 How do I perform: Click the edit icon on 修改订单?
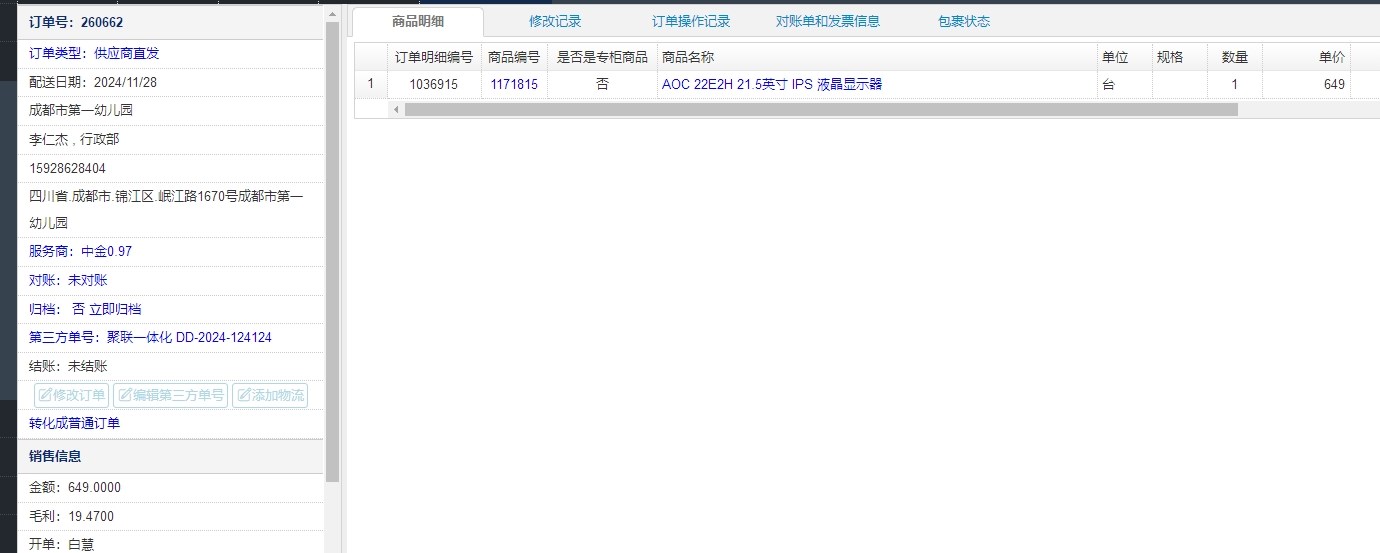point(45,395)
